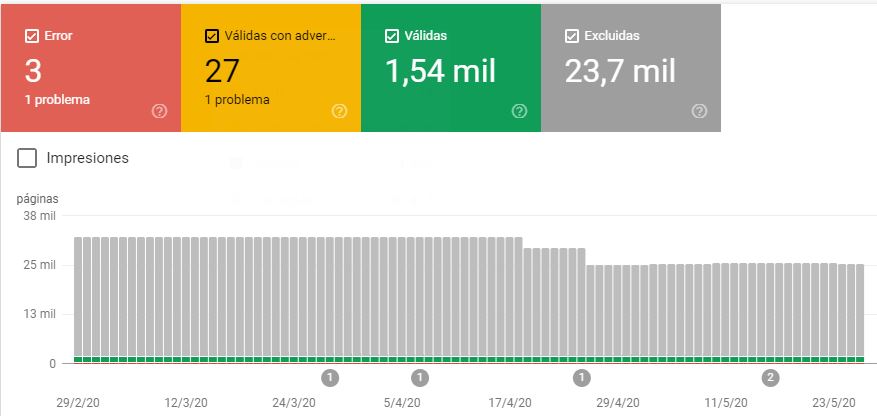Open the marker near 5/4/20 date
This screenshot has width=877, height=416.
[x=420, y=377]
